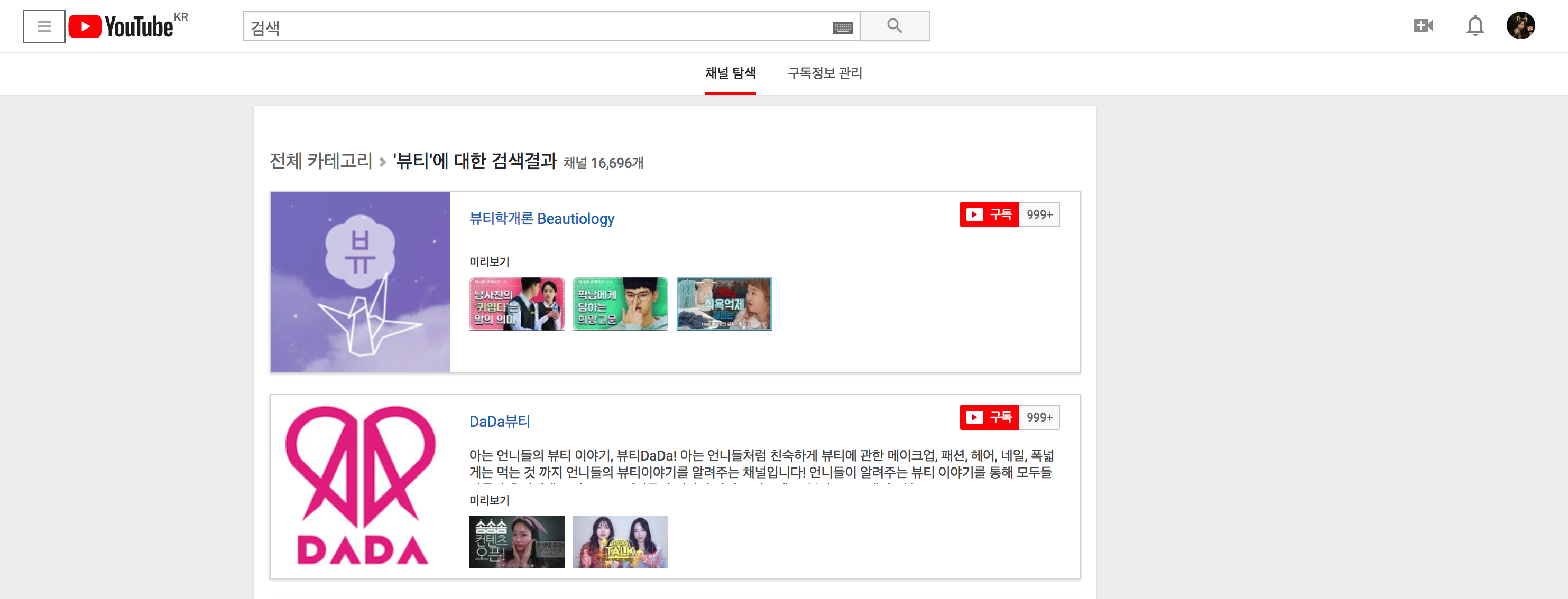
Task: Click the magnifying glass search button
Action: point(894,26)
